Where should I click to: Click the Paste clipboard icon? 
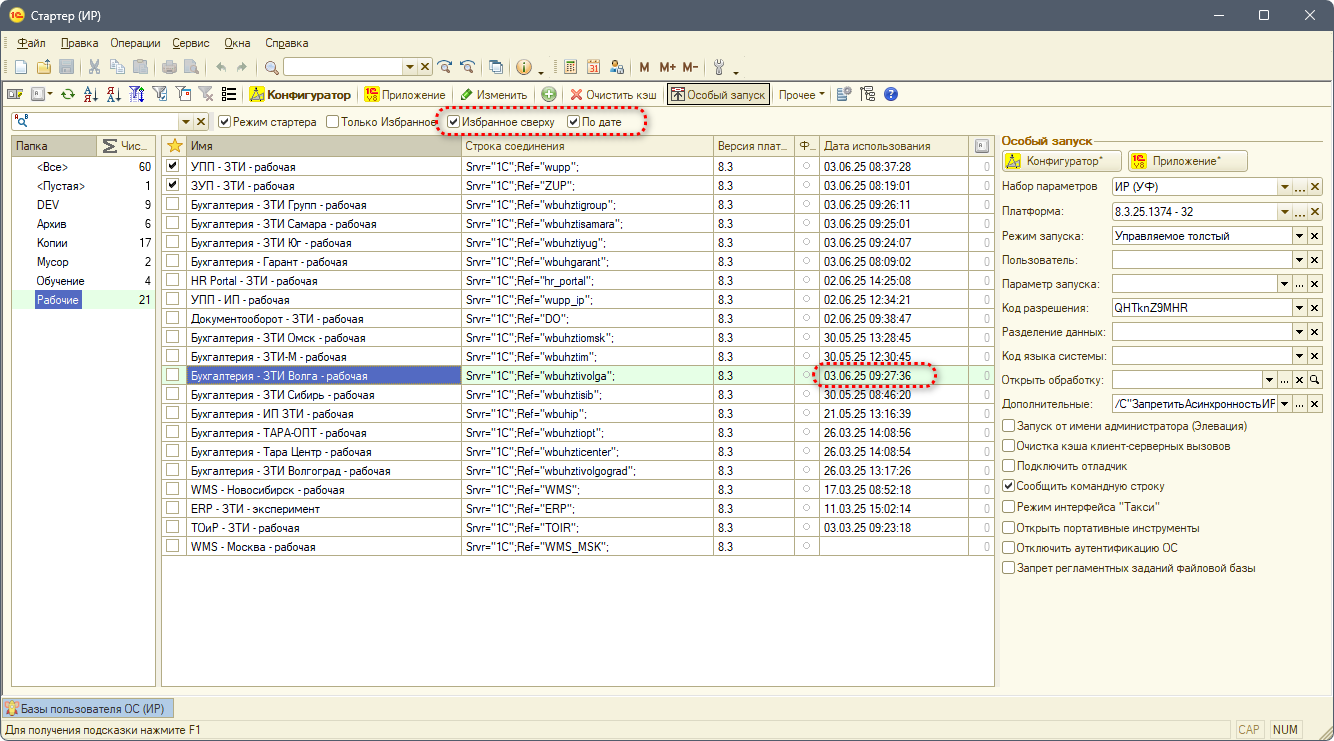(x=140, y=67)
